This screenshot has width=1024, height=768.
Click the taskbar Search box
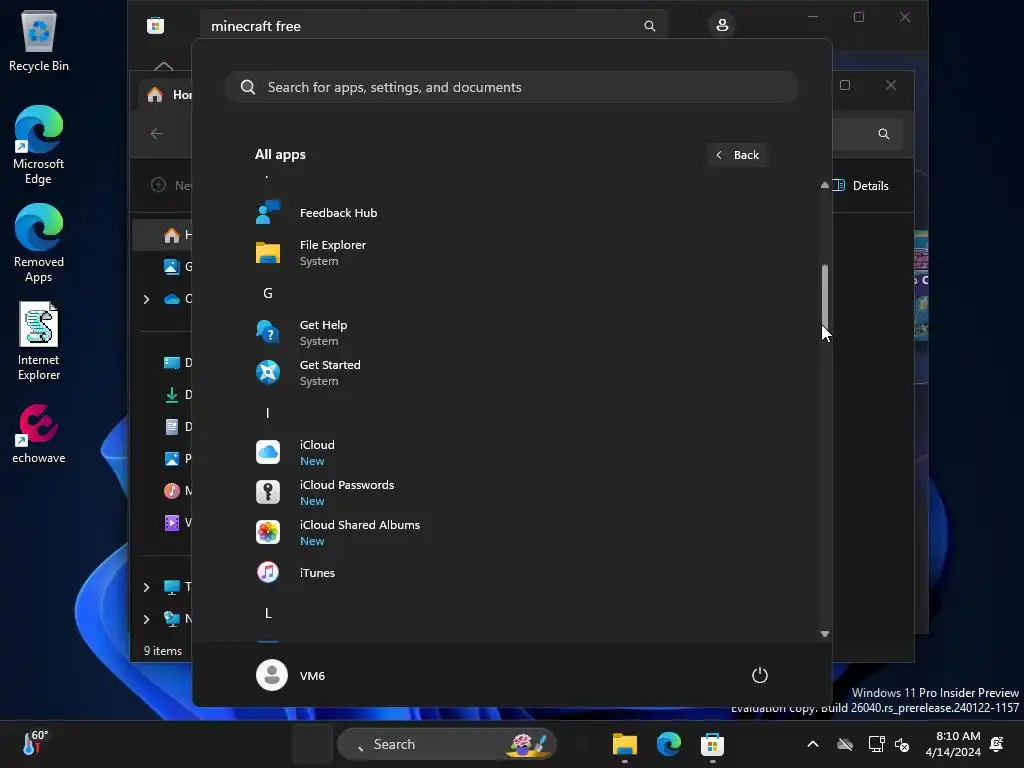click(447, 744)
